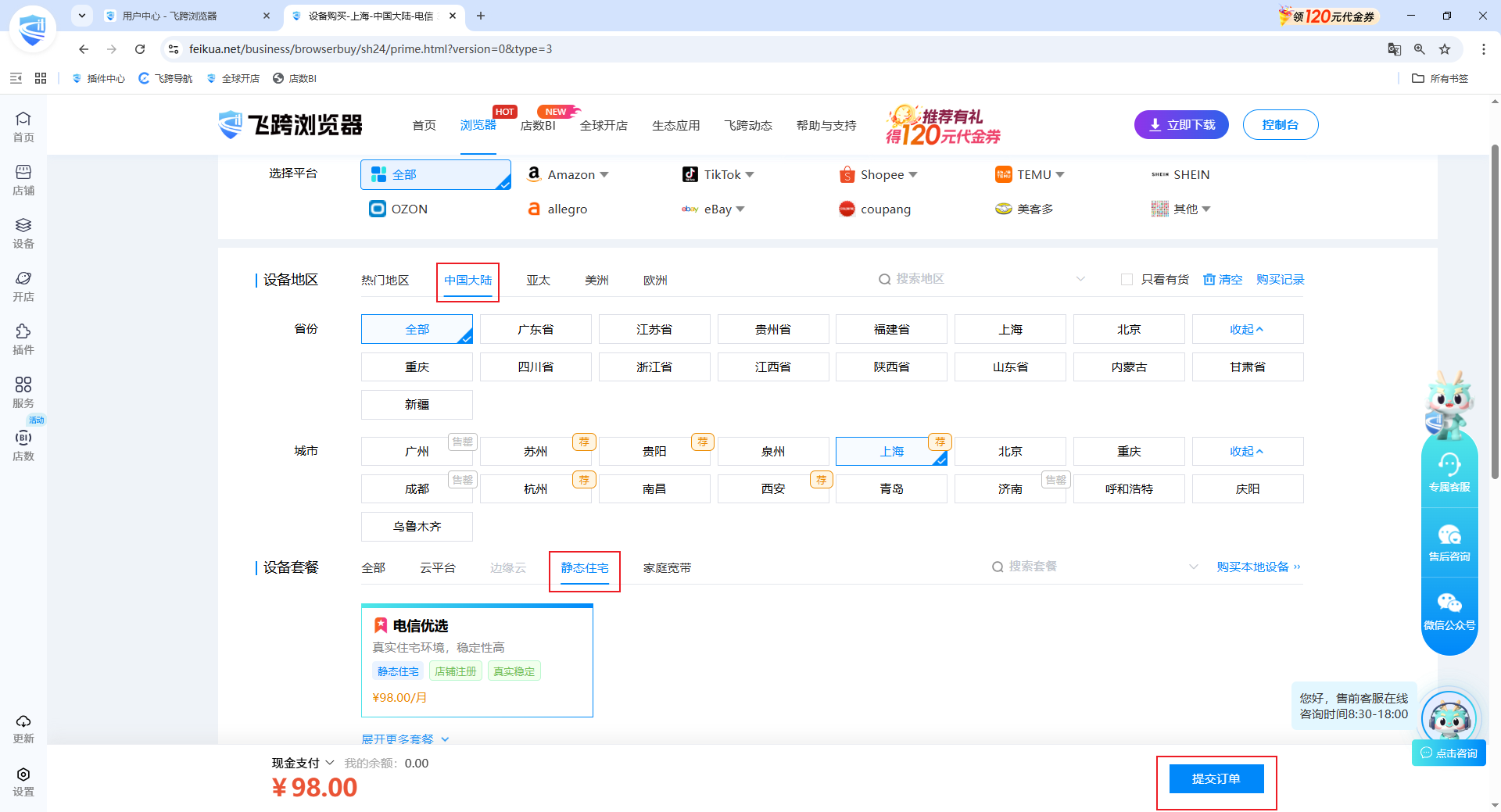Open 开店 in the left sidebar
The height and width of the screenshot is (812, 1501).
(x=23, y=286)
